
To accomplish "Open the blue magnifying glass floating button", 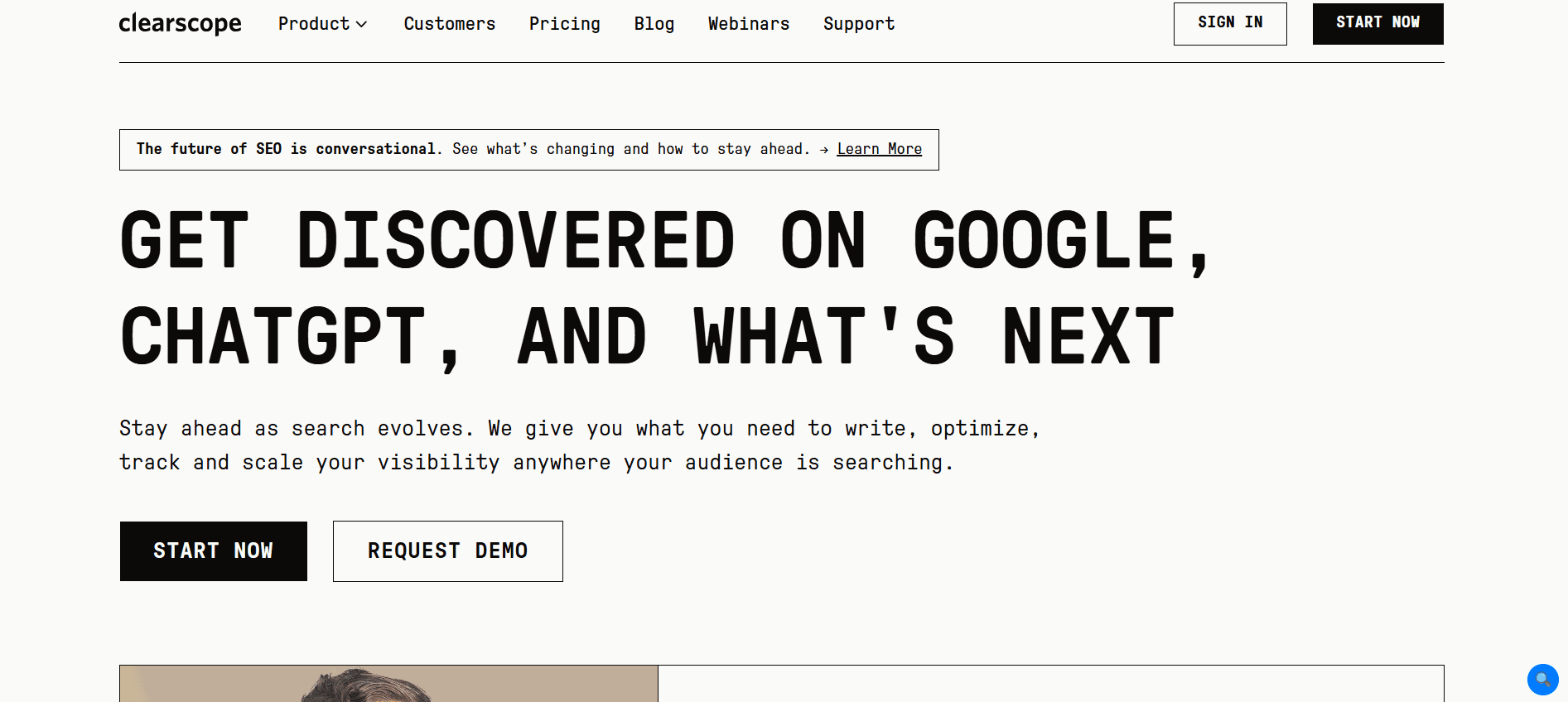I will tap(1541, 680).
